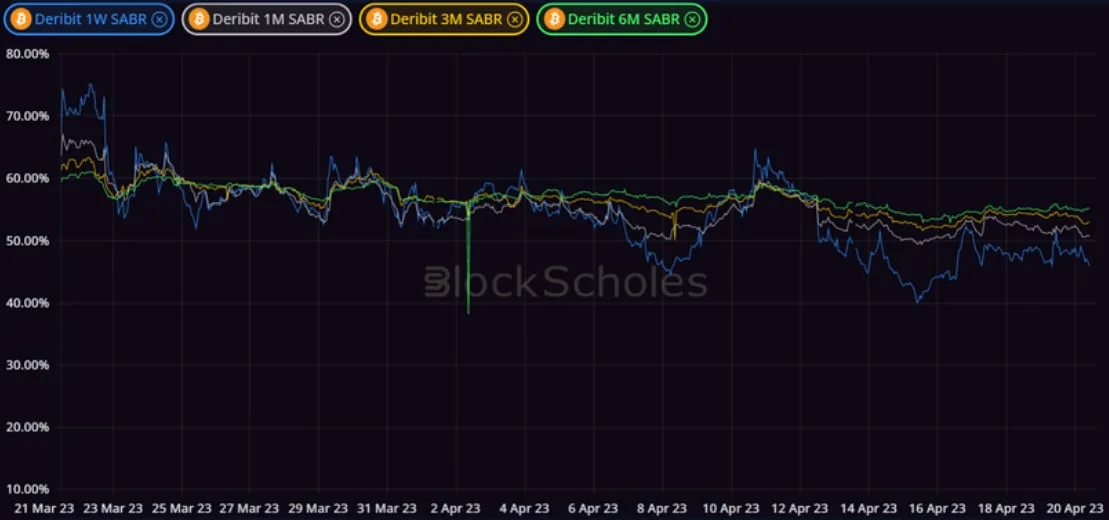The height and width of the screenshot is (520, 1109).
Task: Click the 18 Apr 23 date label
Action: pos(1005,508)
